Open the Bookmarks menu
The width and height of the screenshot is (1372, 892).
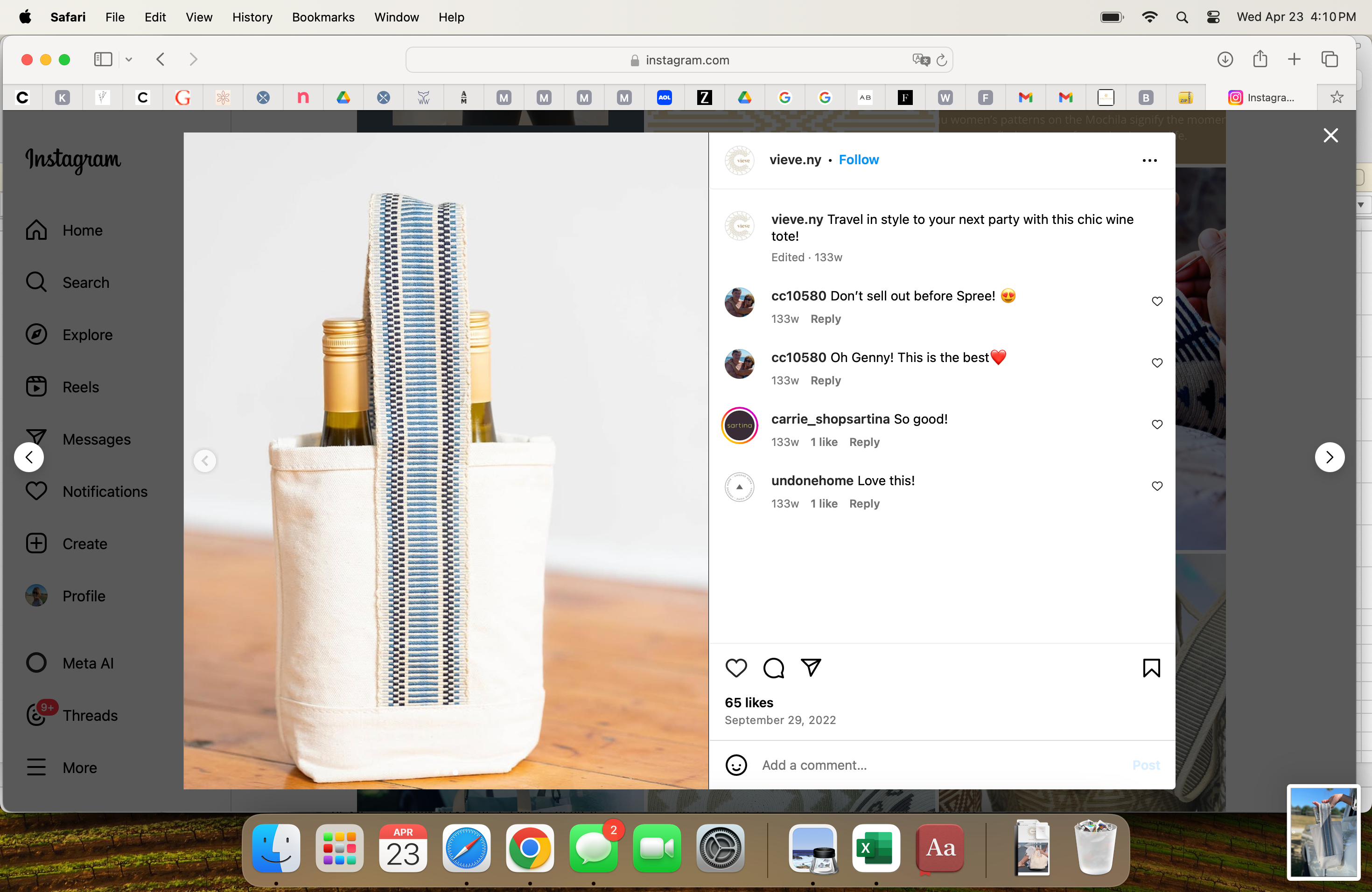coord(323,17)
